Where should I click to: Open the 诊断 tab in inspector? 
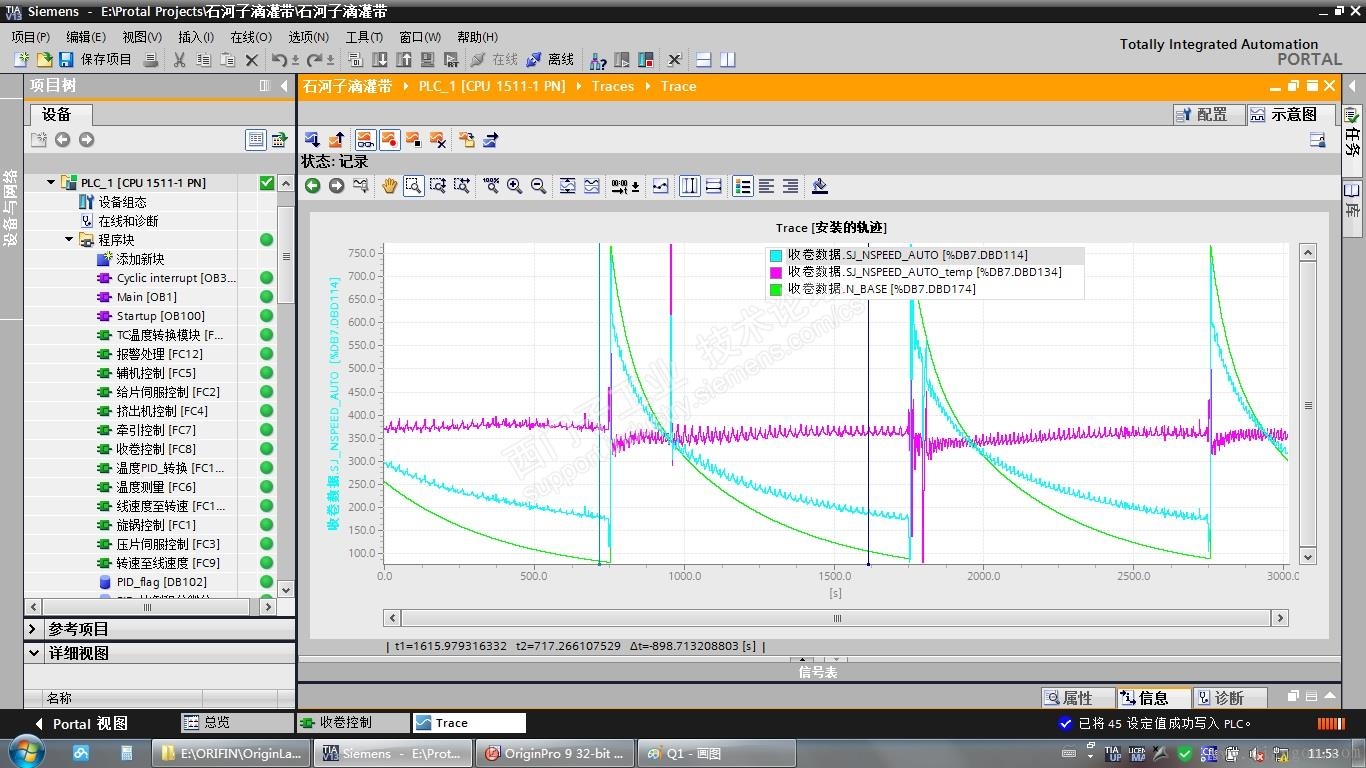1232,698
